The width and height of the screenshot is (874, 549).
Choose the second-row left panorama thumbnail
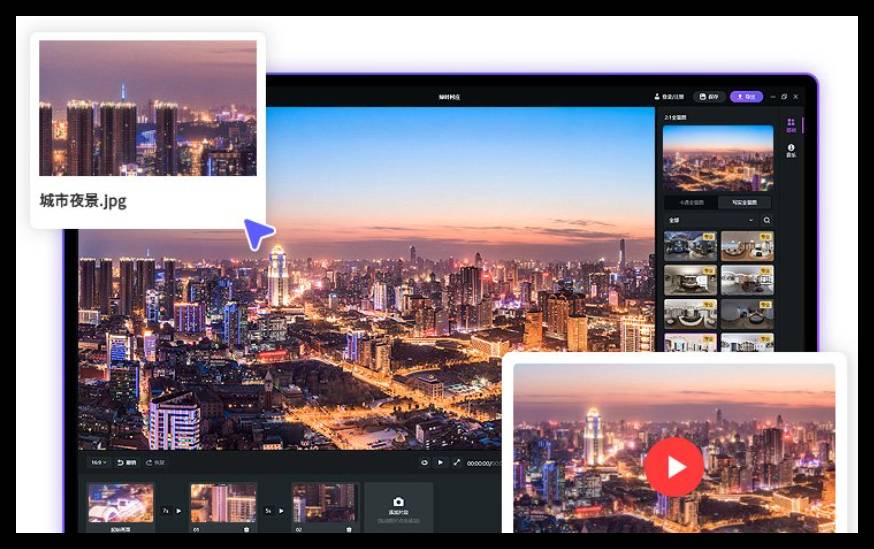click(x=690, y=280)
